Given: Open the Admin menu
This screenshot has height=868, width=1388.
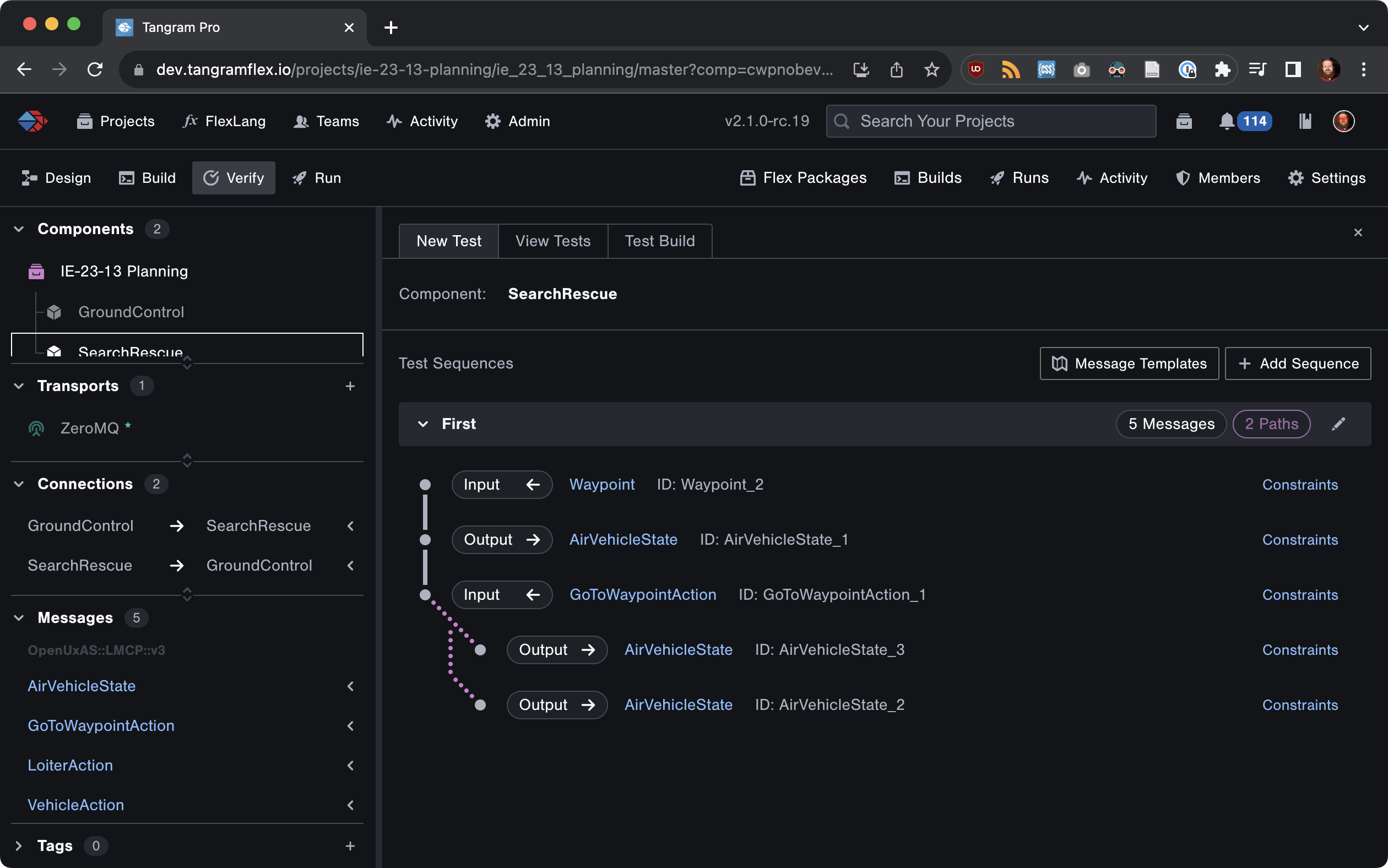Looking at the screenshot, I should tap(517, 121).
